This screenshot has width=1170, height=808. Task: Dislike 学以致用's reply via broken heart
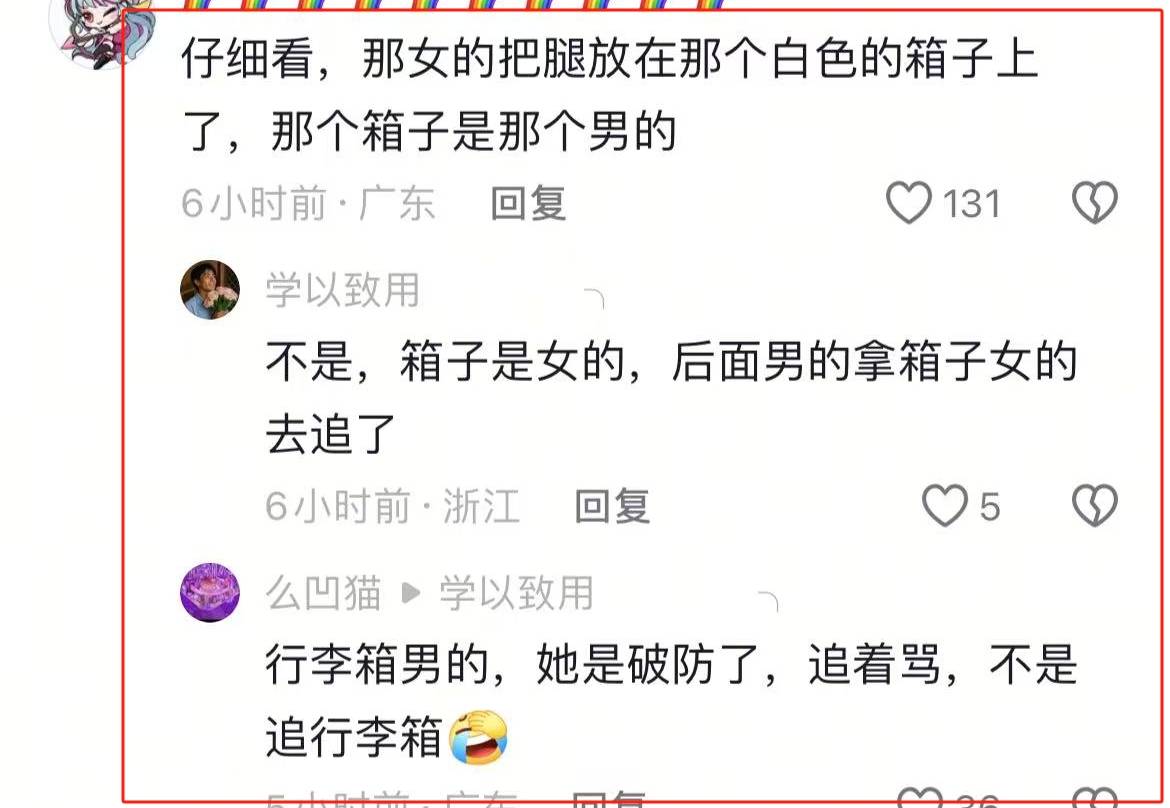click(x=1095, y=505)
